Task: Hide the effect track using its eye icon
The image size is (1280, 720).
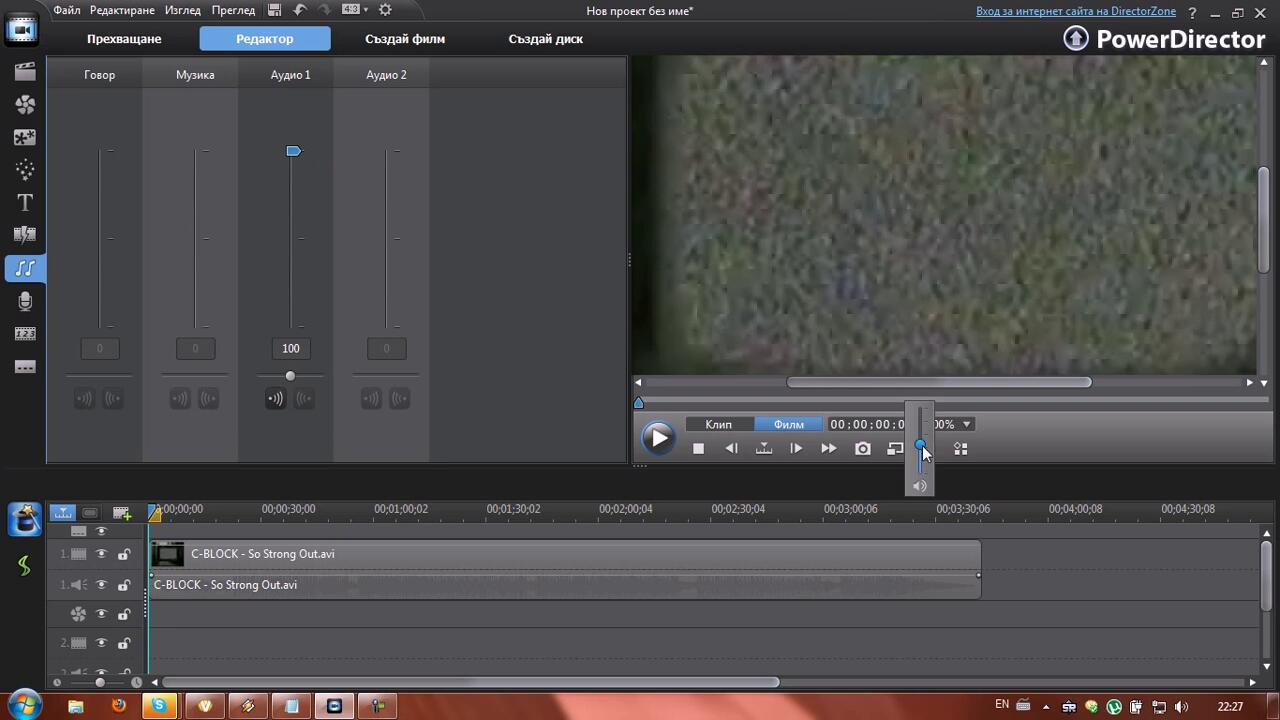Action: tap(101, 614)
